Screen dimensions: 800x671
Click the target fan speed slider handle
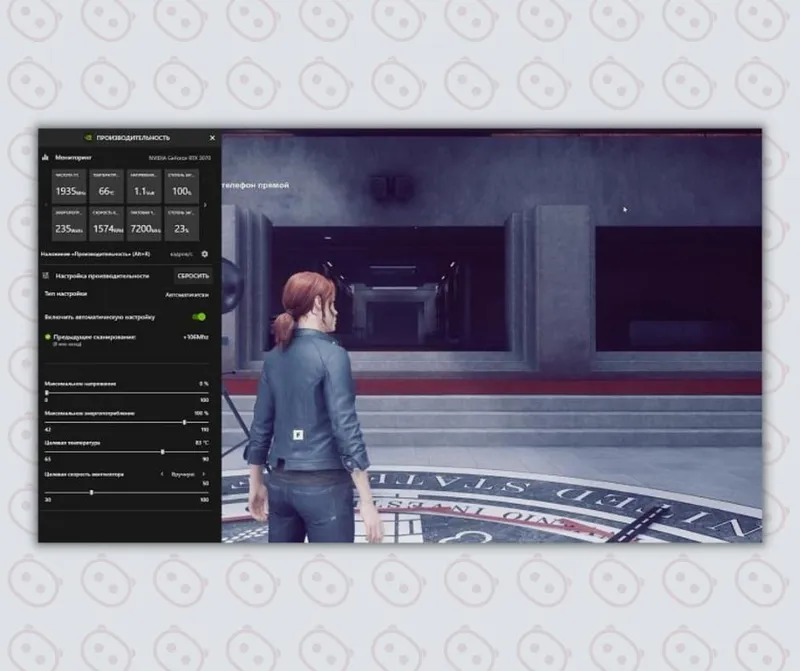92,492
